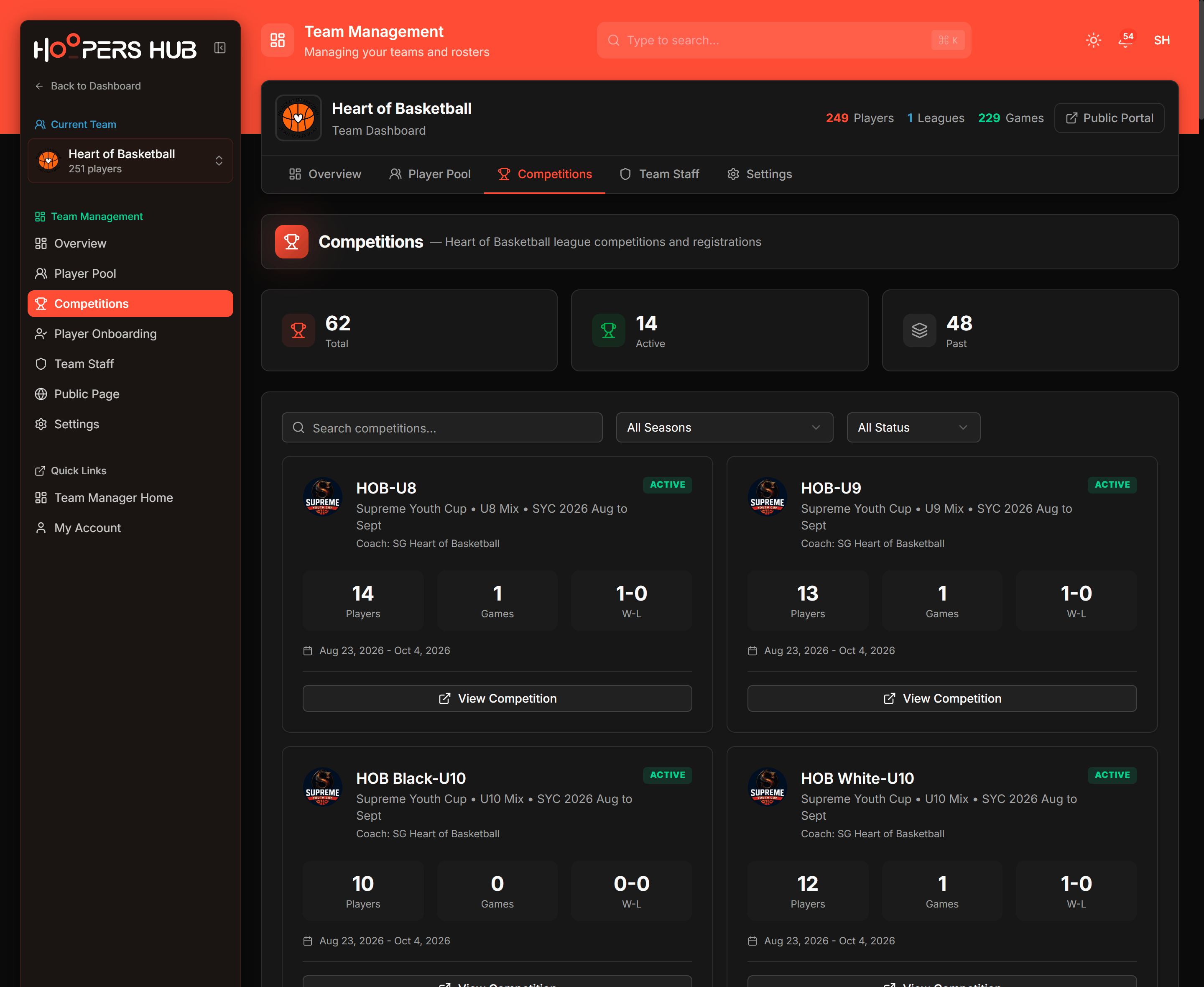Image resolution: width=1204 pixels, height=987 pixels.
Task: Open sidebar Player Pool item
Action: pos(130,274)
